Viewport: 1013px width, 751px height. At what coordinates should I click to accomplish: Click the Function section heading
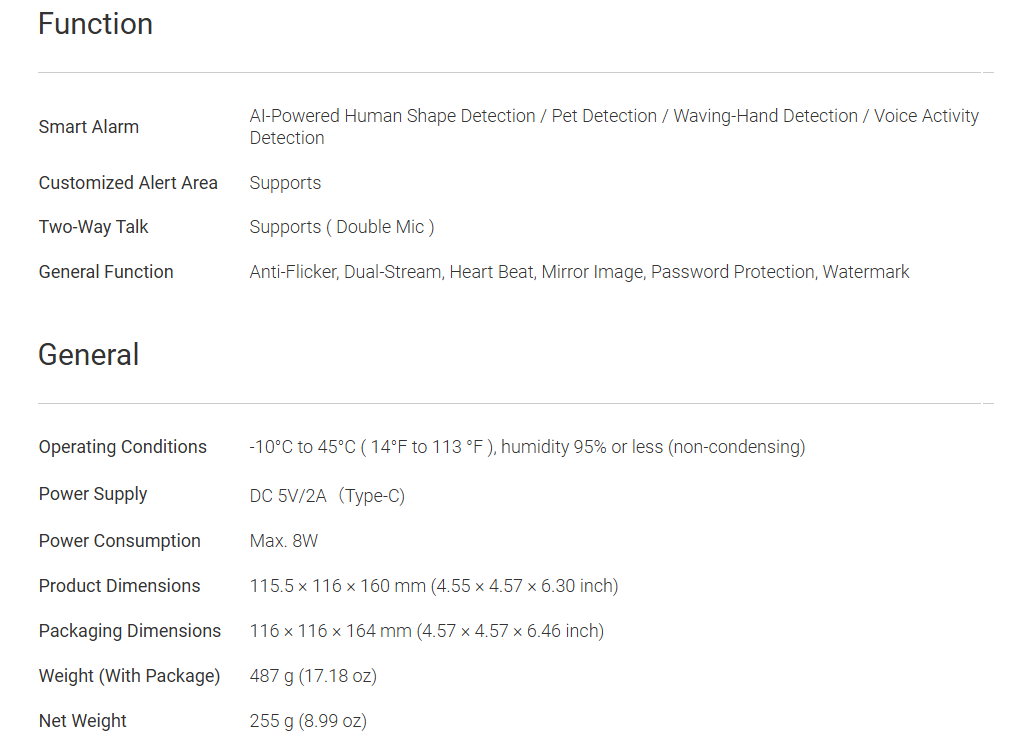tap(95, 24)
